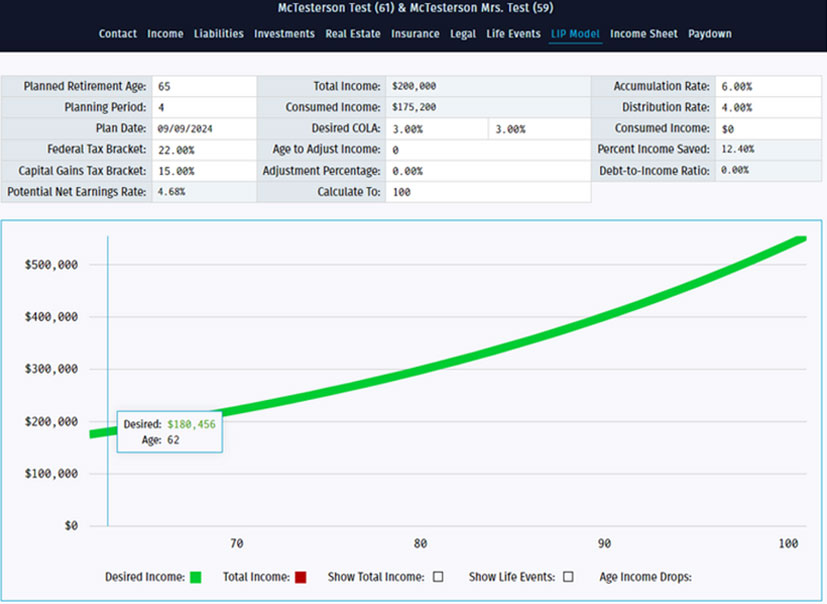Edit the Calculate To field
This screenshot has width=827, height=604.
(x=487, y=192)
